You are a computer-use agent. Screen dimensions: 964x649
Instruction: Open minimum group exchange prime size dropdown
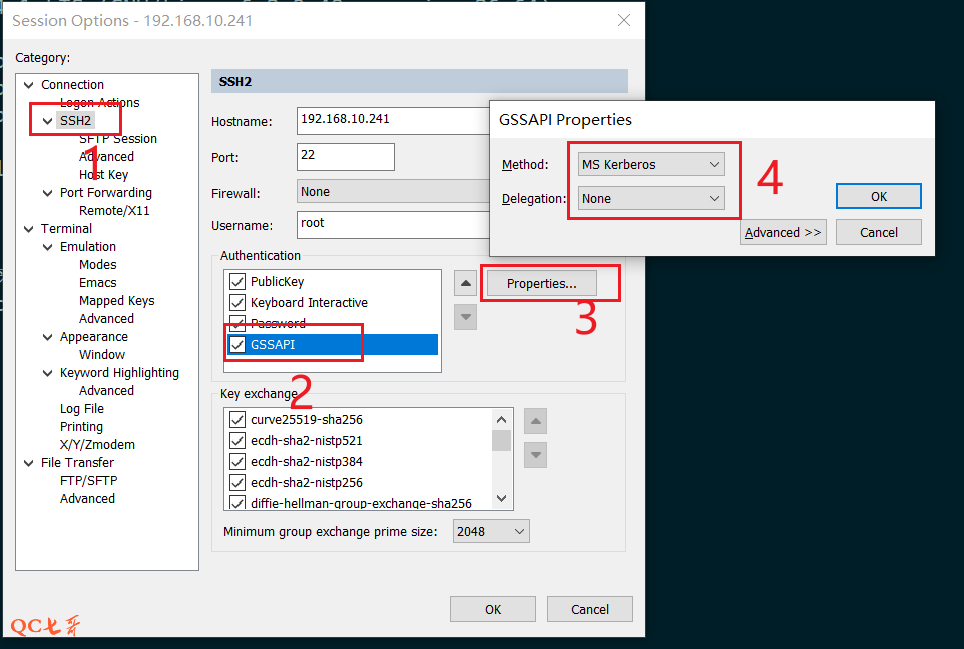(x=491, y=532)
